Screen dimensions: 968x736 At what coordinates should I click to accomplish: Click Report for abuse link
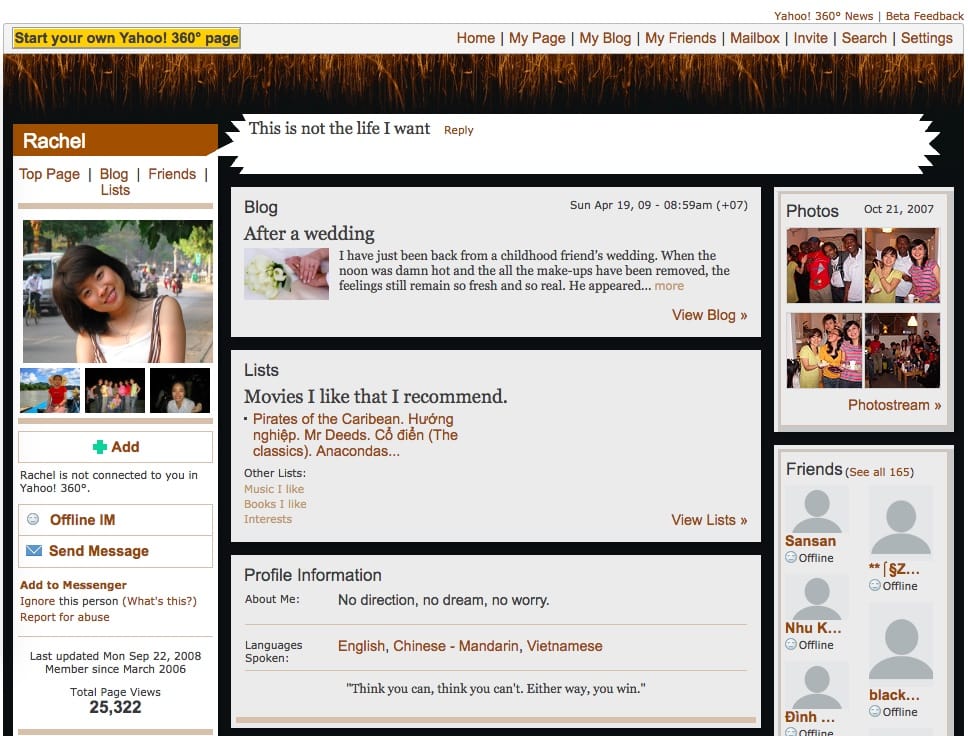tap(65, 617)
